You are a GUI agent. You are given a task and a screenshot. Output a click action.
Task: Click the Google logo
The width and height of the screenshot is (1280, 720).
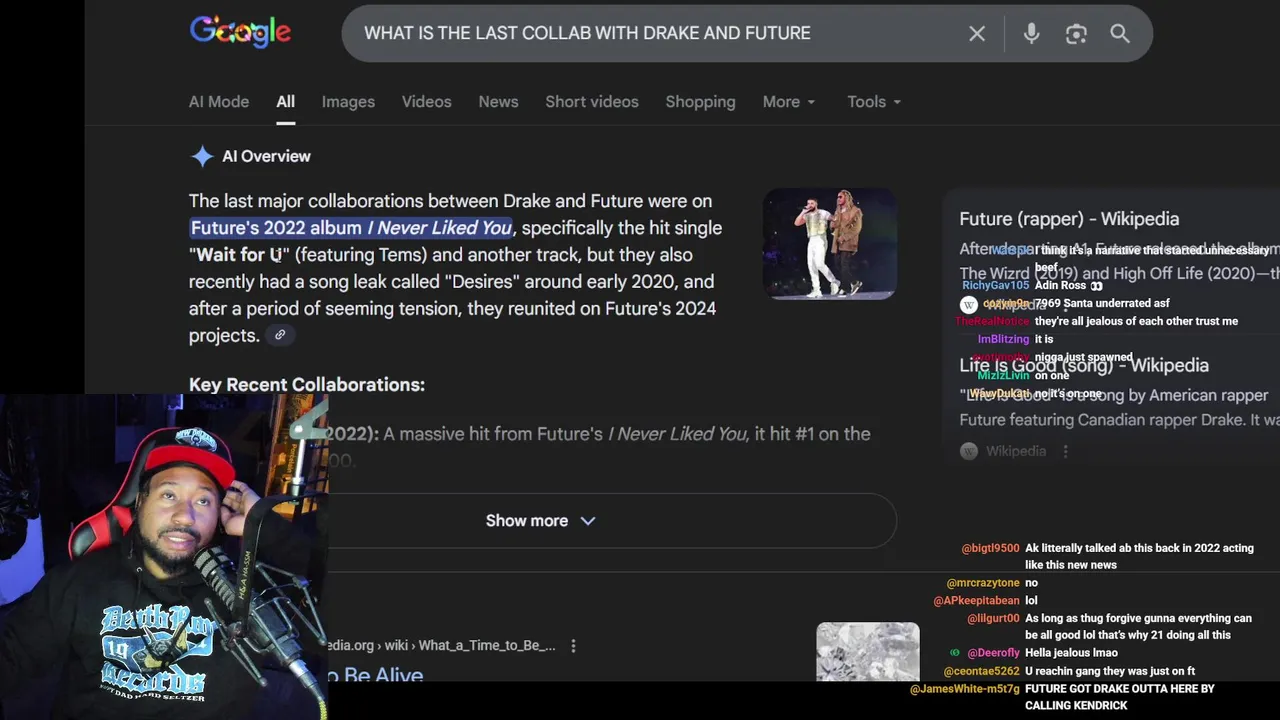[240, 32]
